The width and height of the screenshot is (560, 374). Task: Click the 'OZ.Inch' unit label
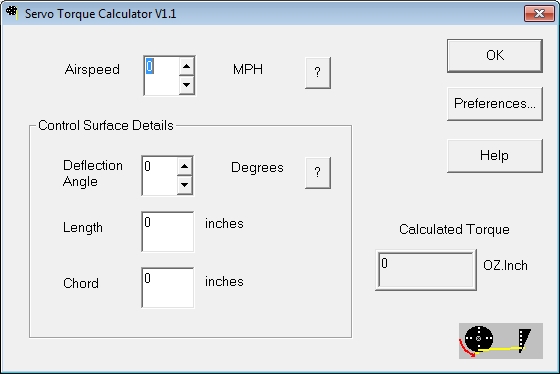click(x=505, y=265)
